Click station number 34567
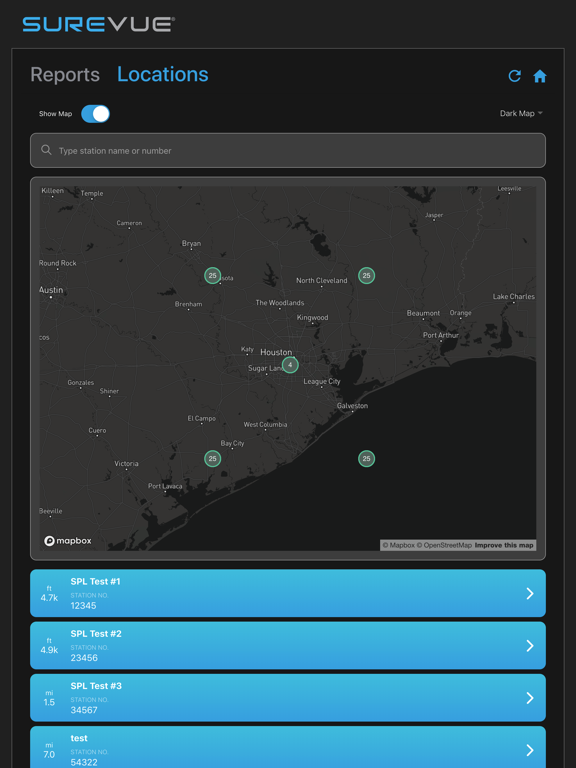Screen dimensions: 576x768 (x=84, y=710)
